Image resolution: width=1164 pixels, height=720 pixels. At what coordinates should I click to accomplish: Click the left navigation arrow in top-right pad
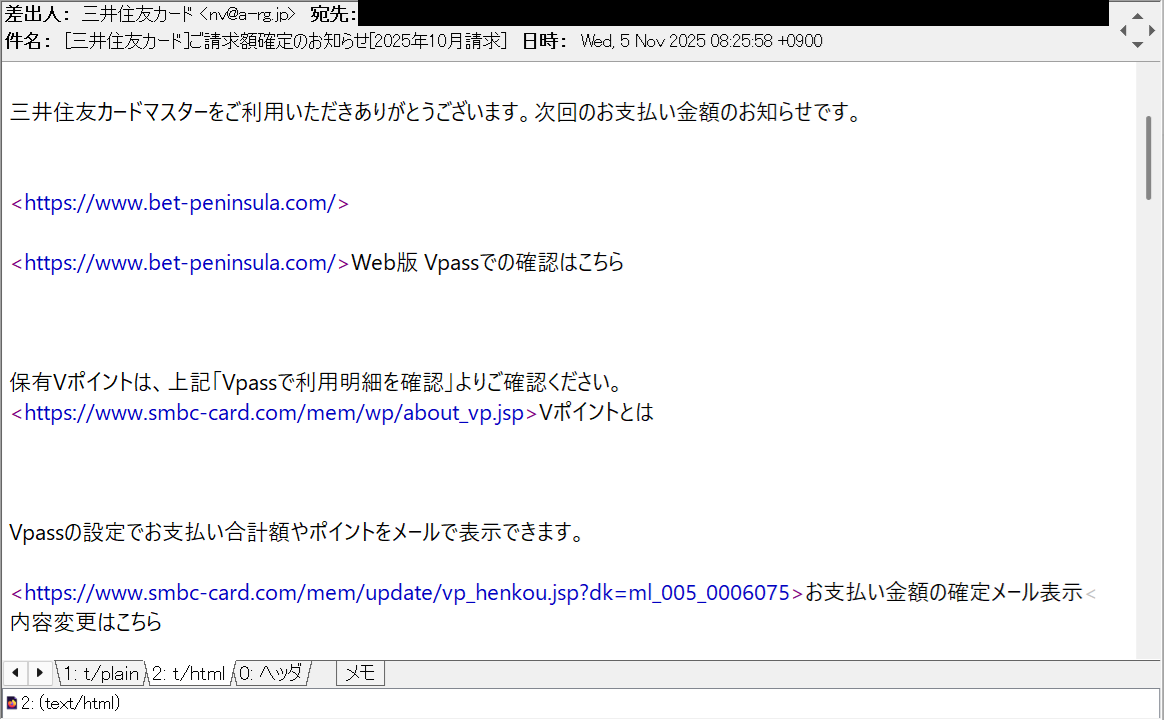click(x=1124, y=30)
